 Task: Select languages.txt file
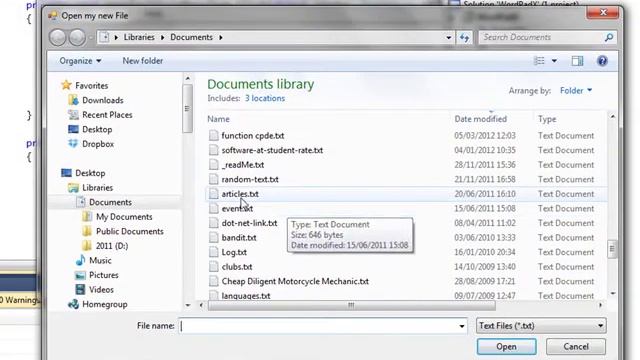[x=246, y=296]
